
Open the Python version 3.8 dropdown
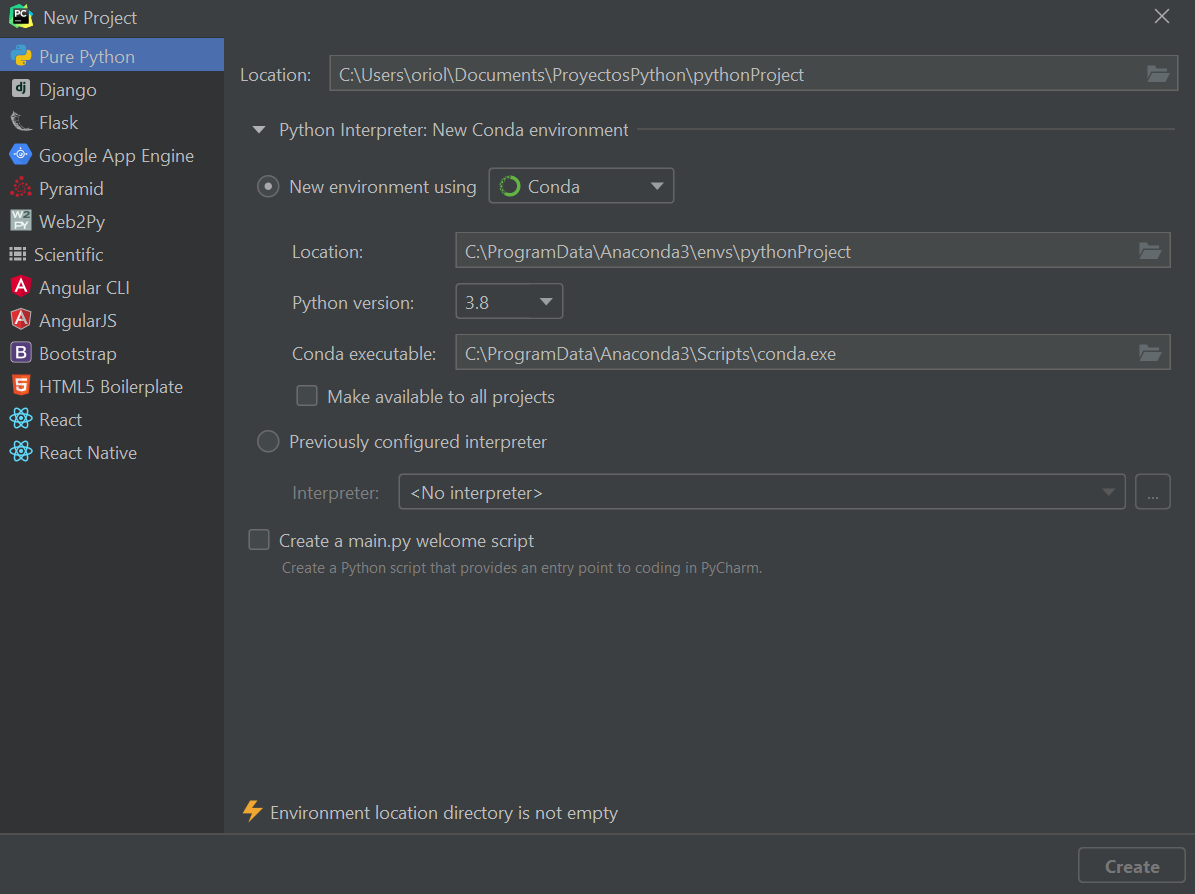tap(509, 302)
